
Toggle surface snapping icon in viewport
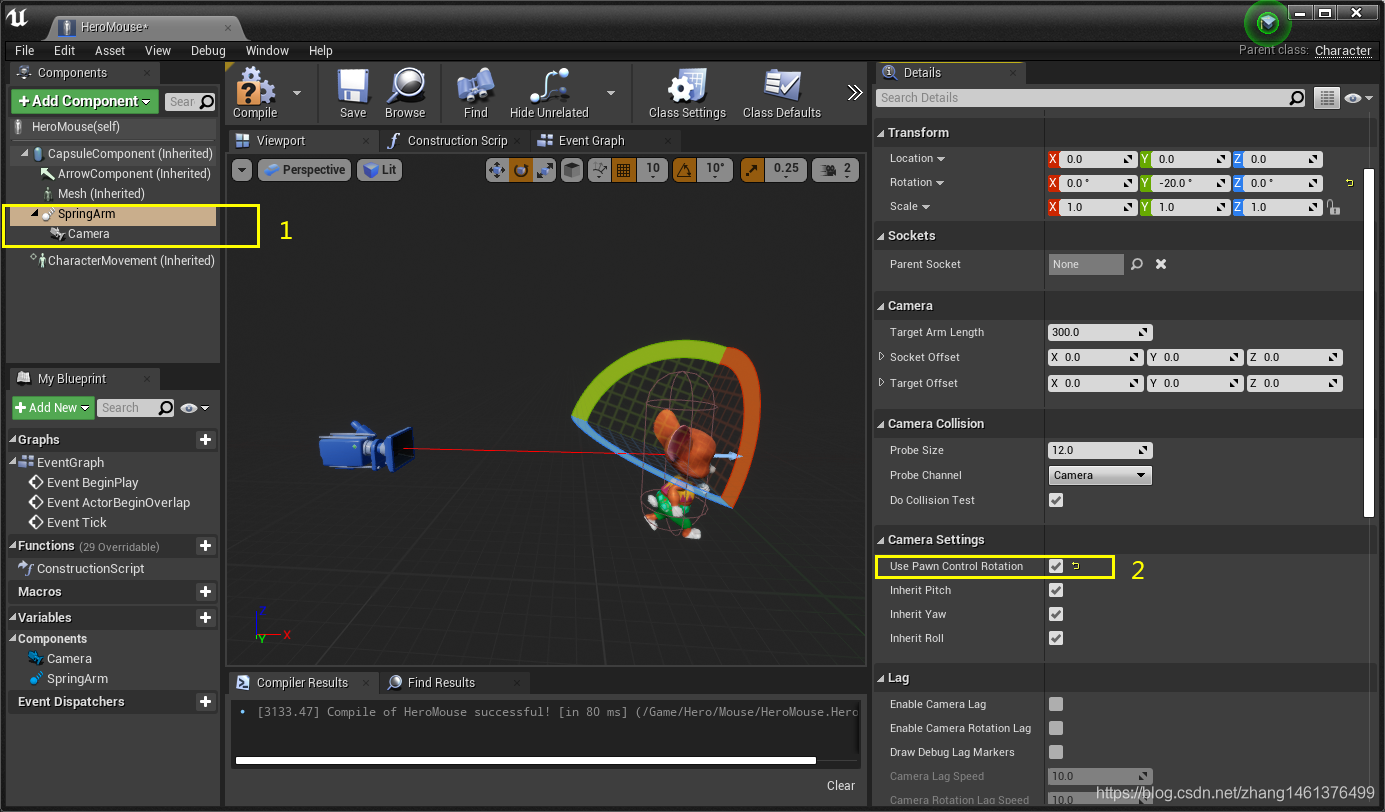tap(599, 170)
